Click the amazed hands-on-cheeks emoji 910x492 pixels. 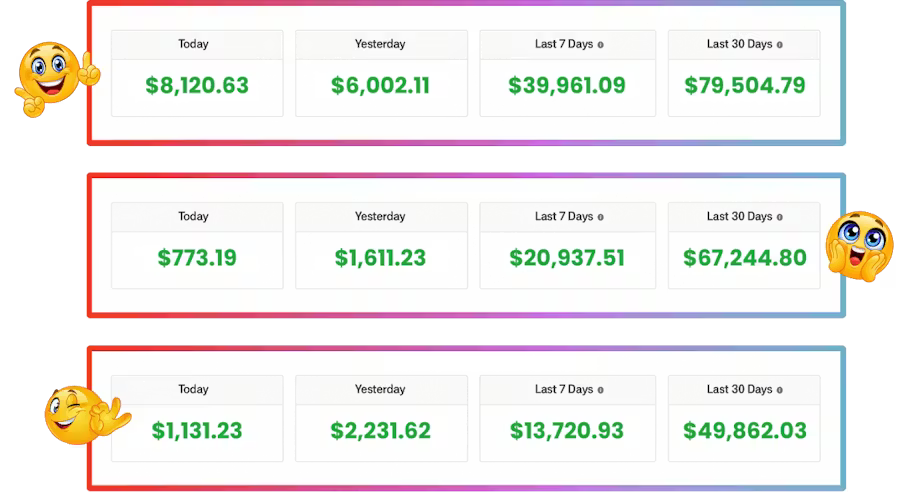click(860, 244)
